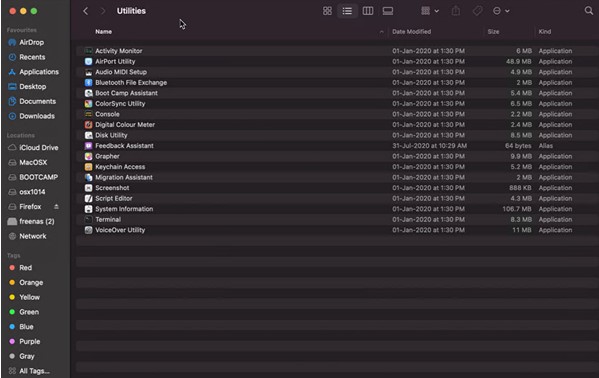Go forward with the right chevron
Image resolution: width=599 pixels, height=378 pixels.
click(102, 11)
